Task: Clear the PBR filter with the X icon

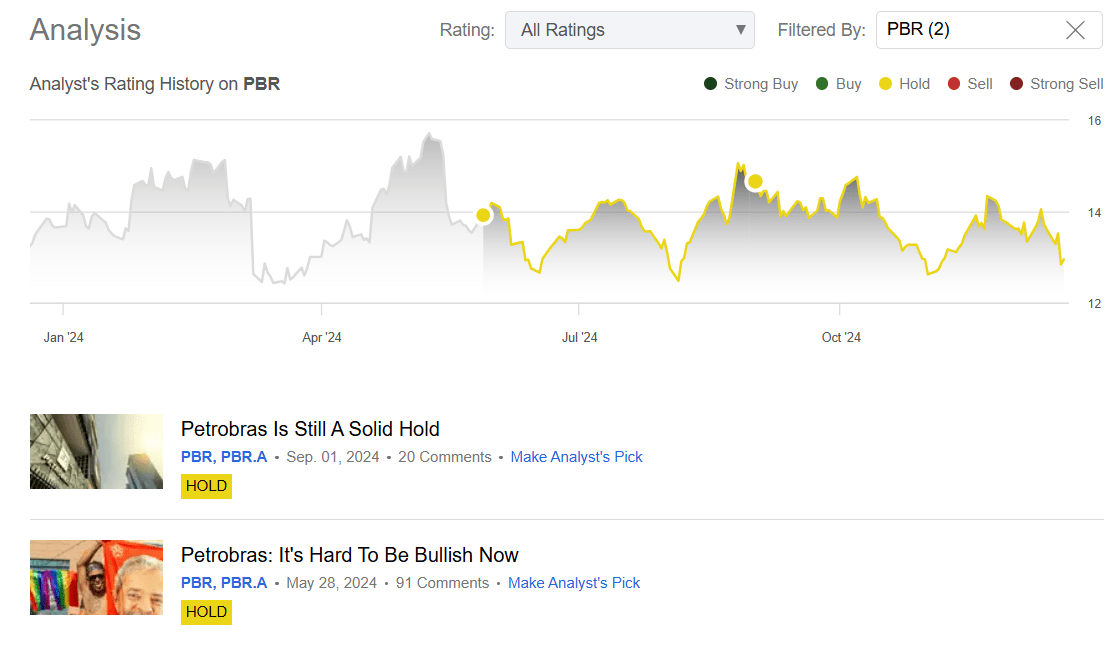Action: 1075,29
